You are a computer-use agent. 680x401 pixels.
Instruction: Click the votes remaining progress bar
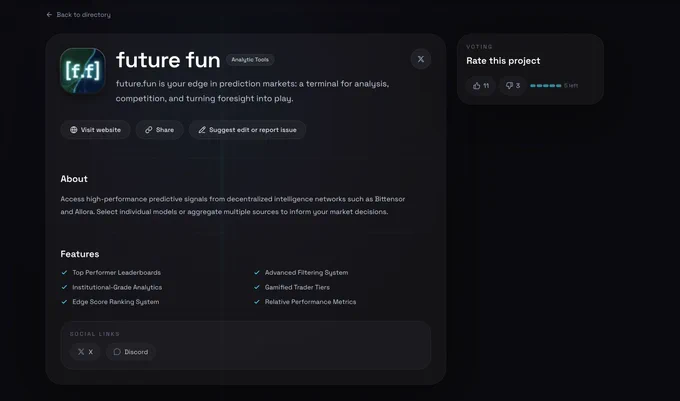click(x=546, y=85)
